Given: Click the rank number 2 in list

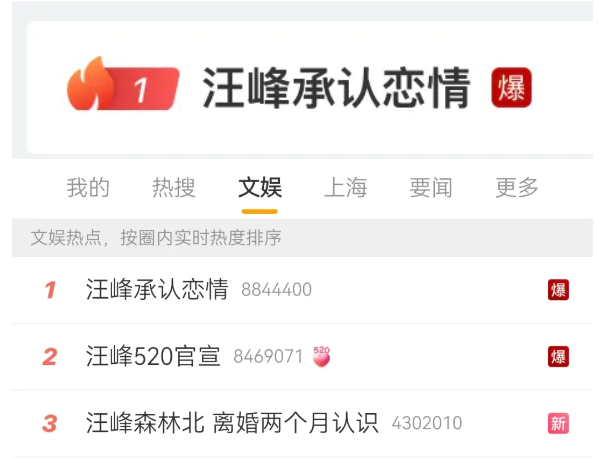Looking at the screenshot, I should [50, 357].
